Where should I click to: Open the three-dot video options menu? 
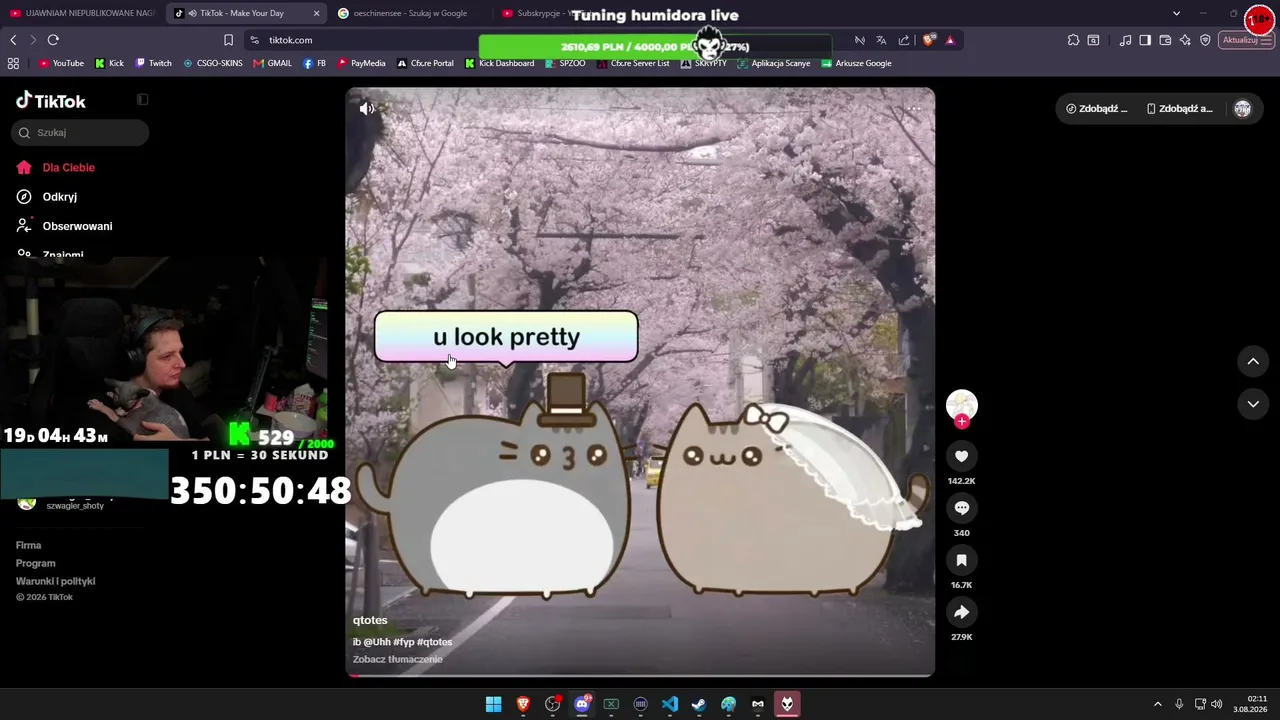click(913, 108)
